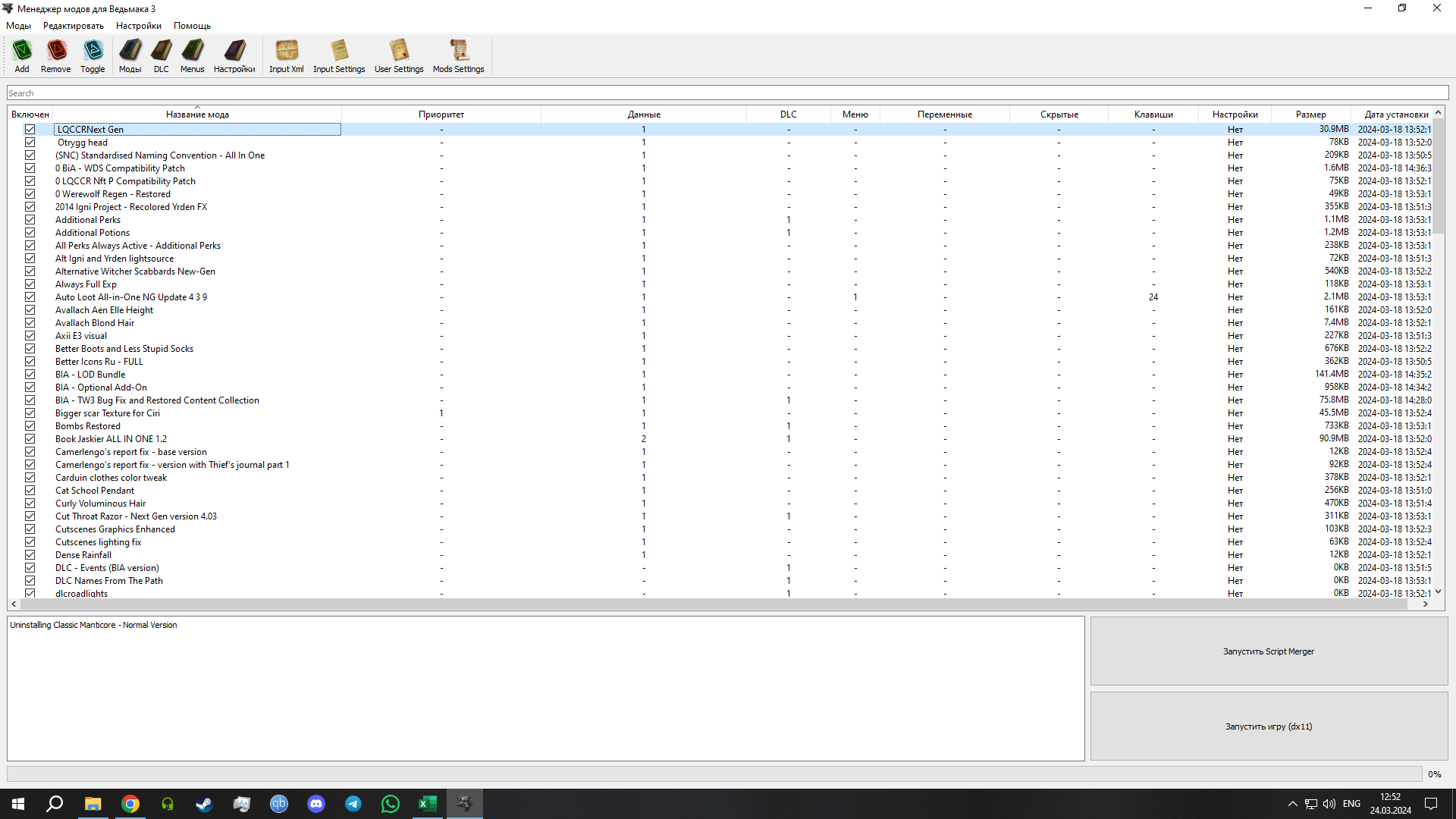Open Telegram from taskbar

[353, 804]
